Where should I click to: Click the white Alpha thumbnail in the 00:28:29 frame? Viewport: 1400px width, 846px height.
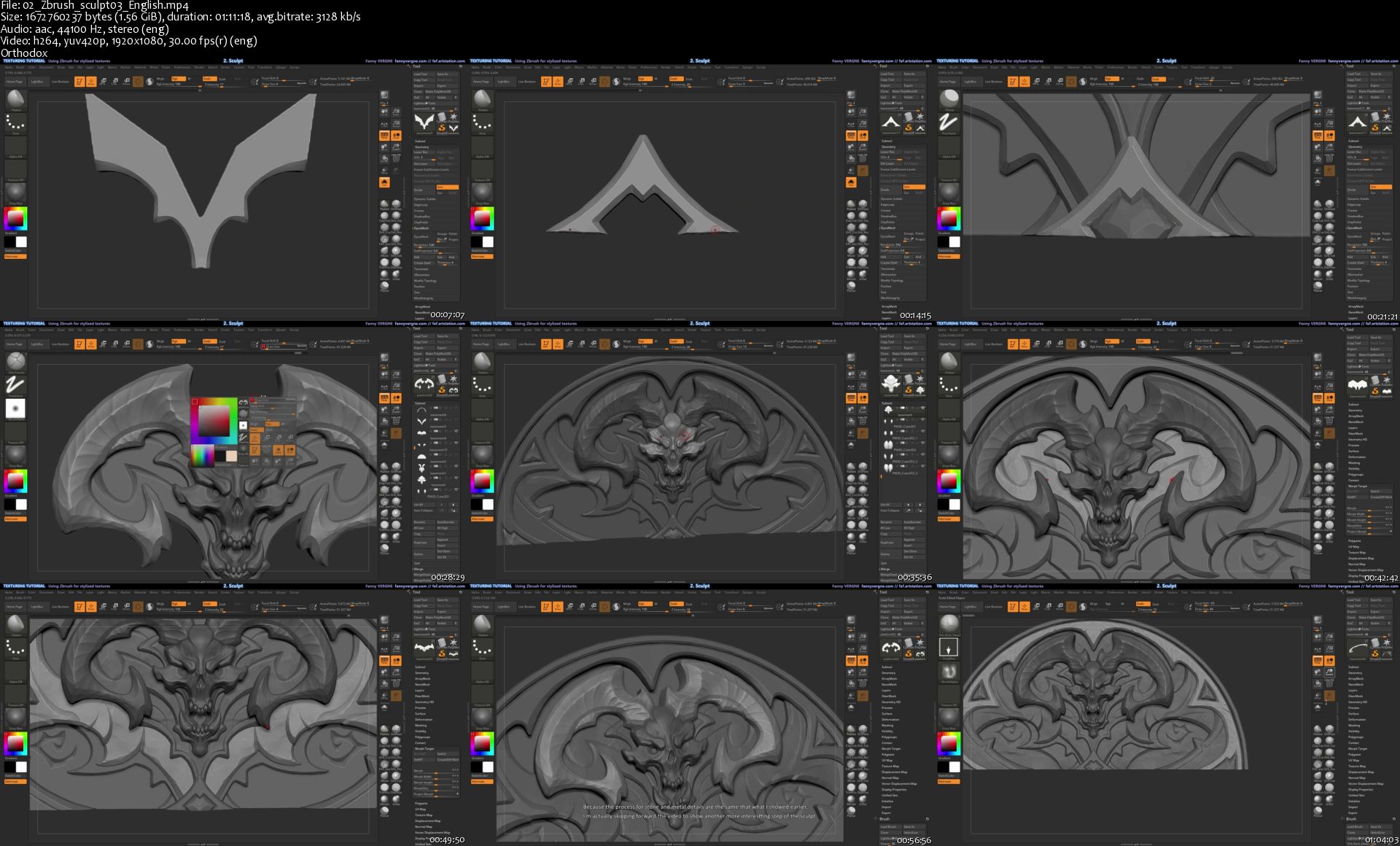coord(15,408)
